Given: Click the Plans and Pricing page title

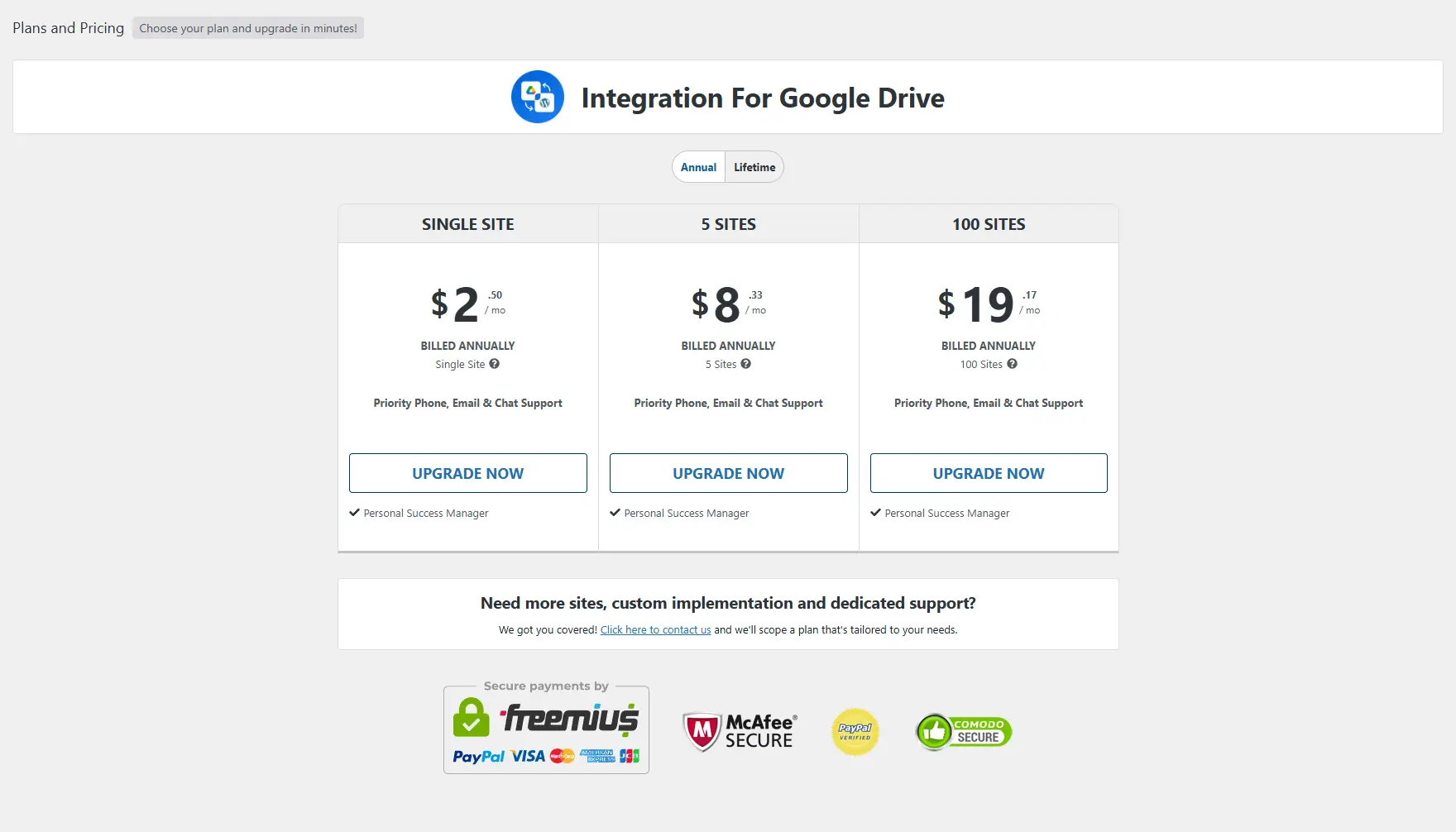Looking at the screenshot, I should 68,28.
